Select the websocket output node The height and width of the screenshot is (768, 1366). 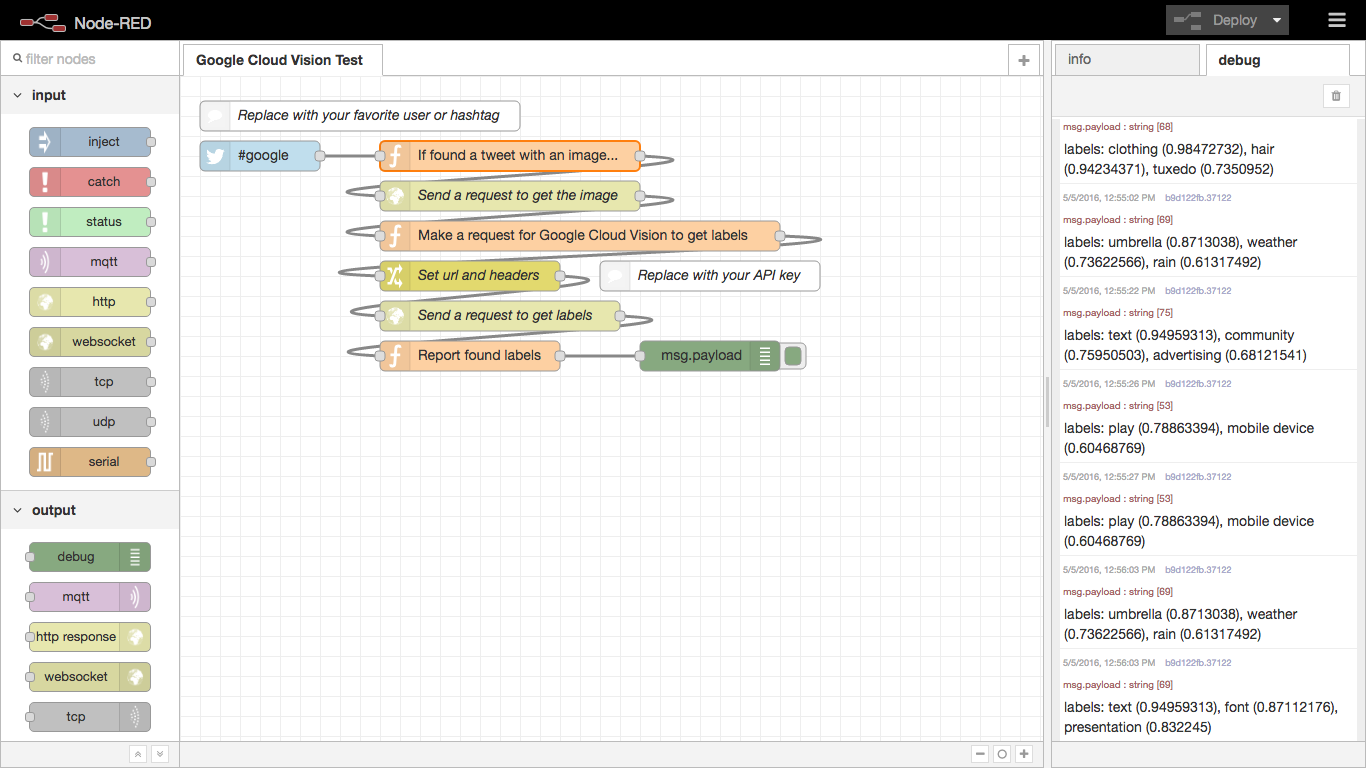[89, 676]
